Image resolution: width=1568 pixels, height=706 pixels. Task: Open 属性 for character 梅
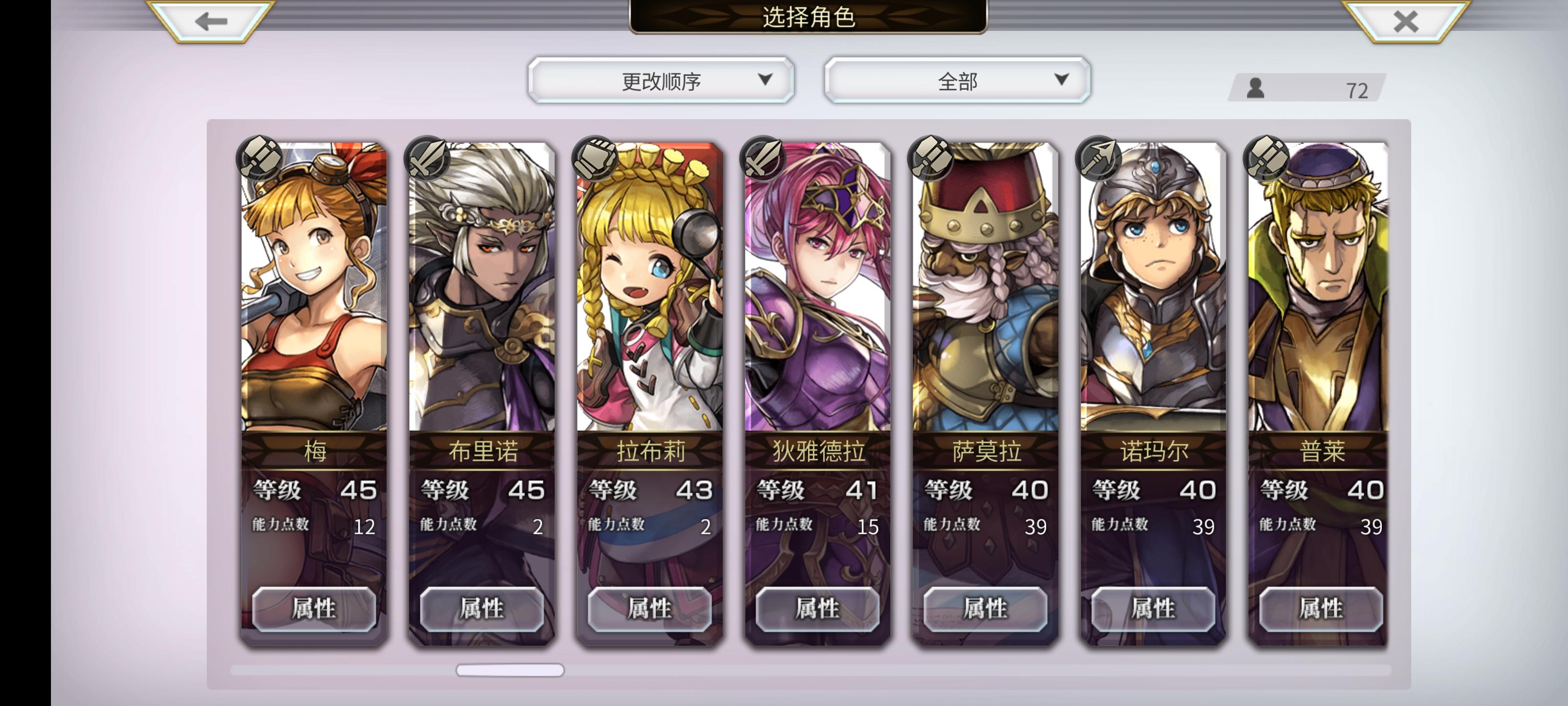(x=314, y=608)
